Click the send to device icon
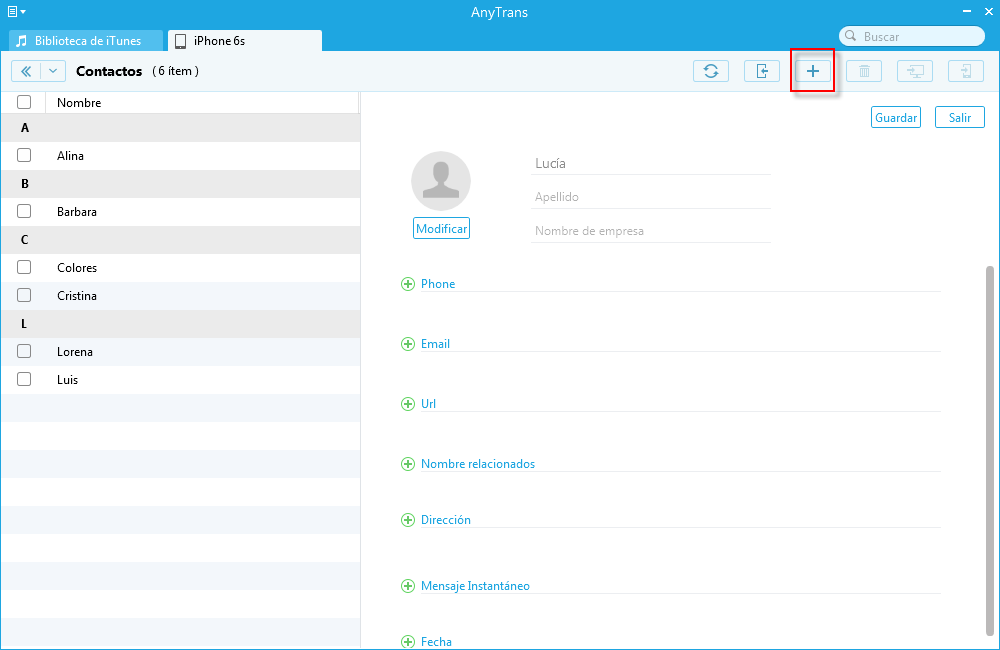This screenshot has height=650, width=1000. click(966, 71)
